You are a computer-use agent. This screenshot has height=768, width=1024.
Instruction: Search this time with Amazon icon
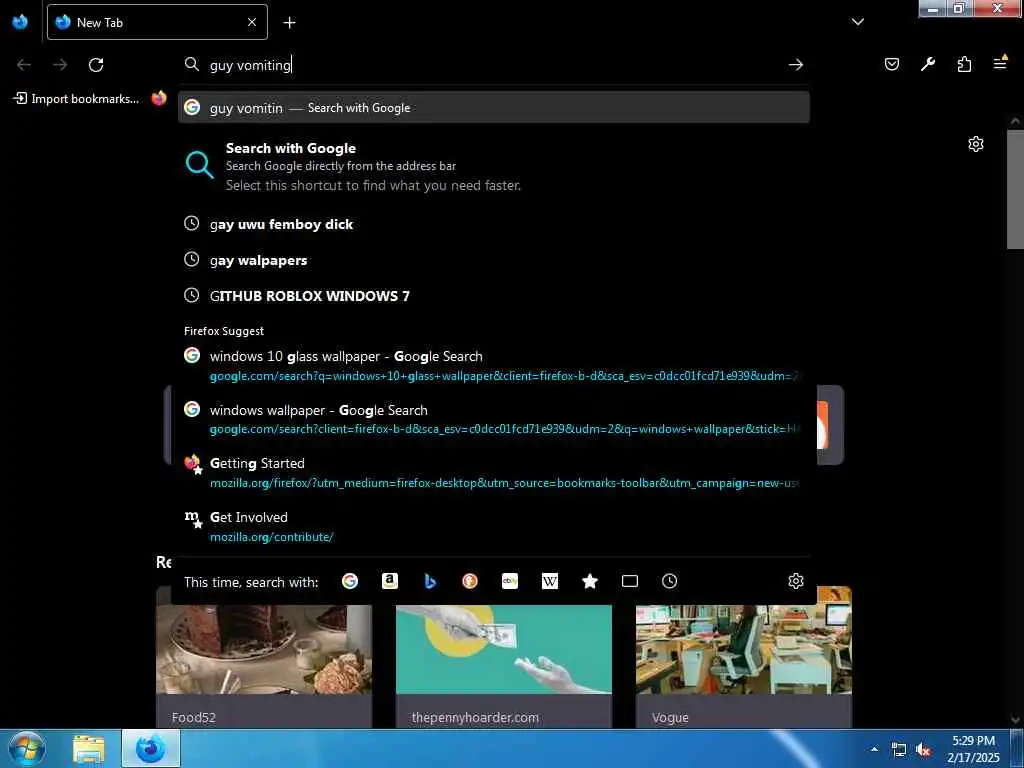pos(390,581)
